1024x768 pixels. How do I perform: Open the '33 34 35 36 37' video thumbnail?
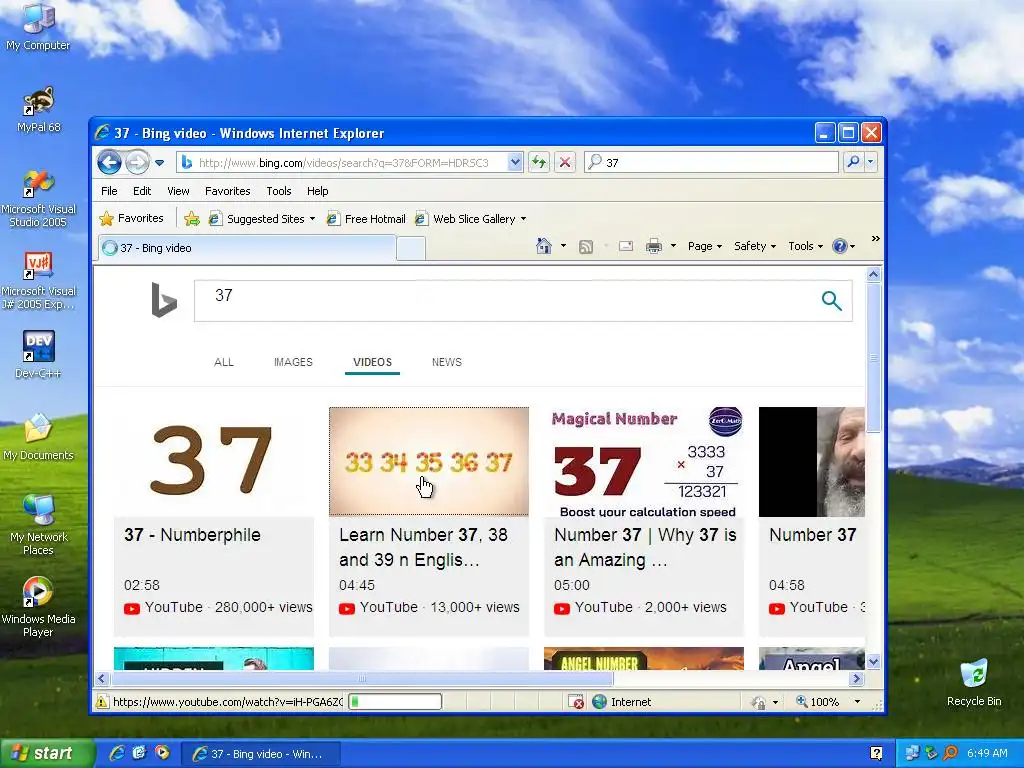click(429, 462)
